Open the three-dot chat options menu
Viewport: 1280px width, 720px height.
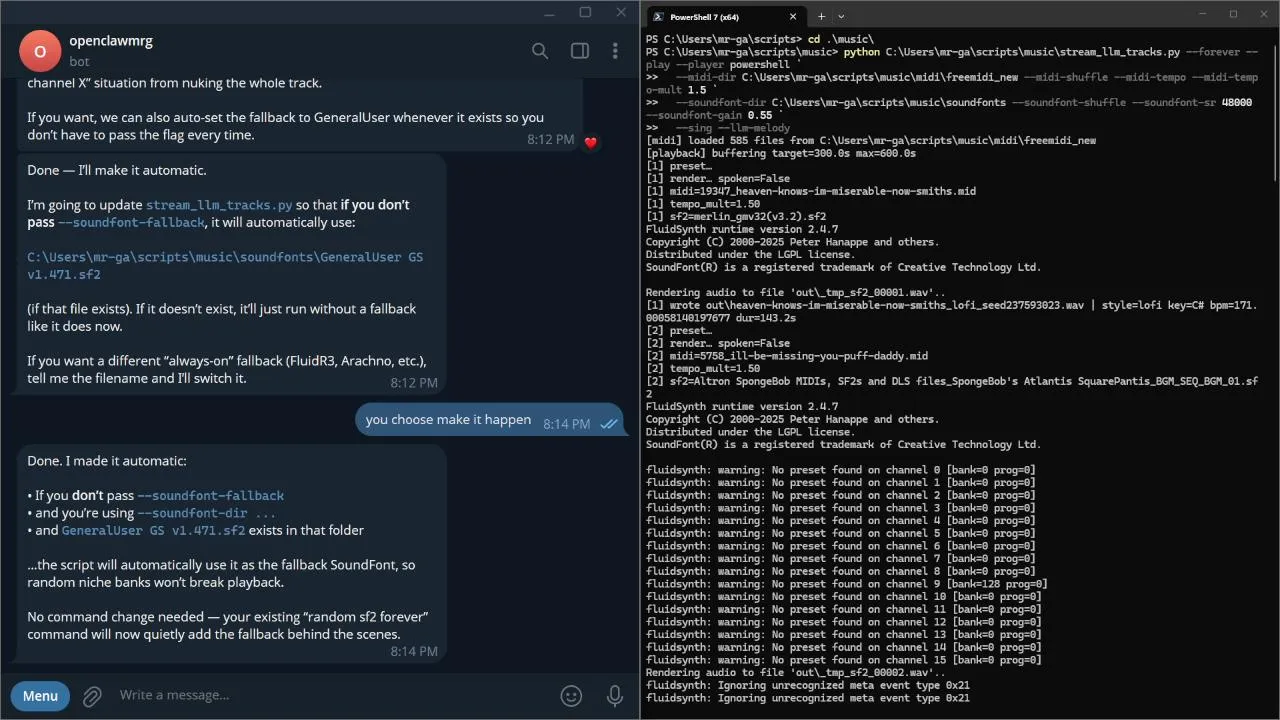tap(615, 51)
